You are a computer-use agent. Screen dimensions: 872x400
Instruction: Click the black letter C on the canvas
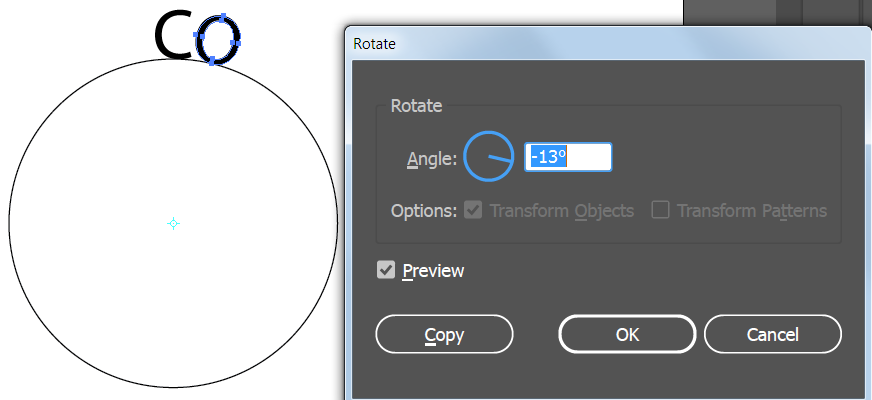pos(173,36)
